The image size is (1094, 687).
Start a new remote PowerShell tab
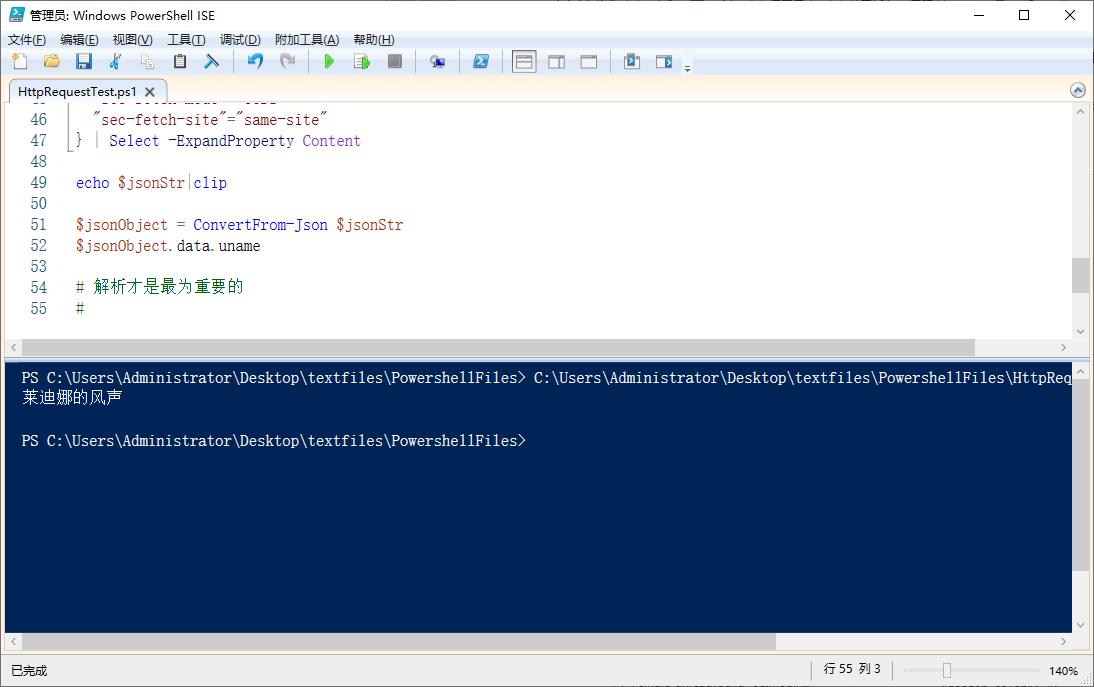click(x=437, y=62)
